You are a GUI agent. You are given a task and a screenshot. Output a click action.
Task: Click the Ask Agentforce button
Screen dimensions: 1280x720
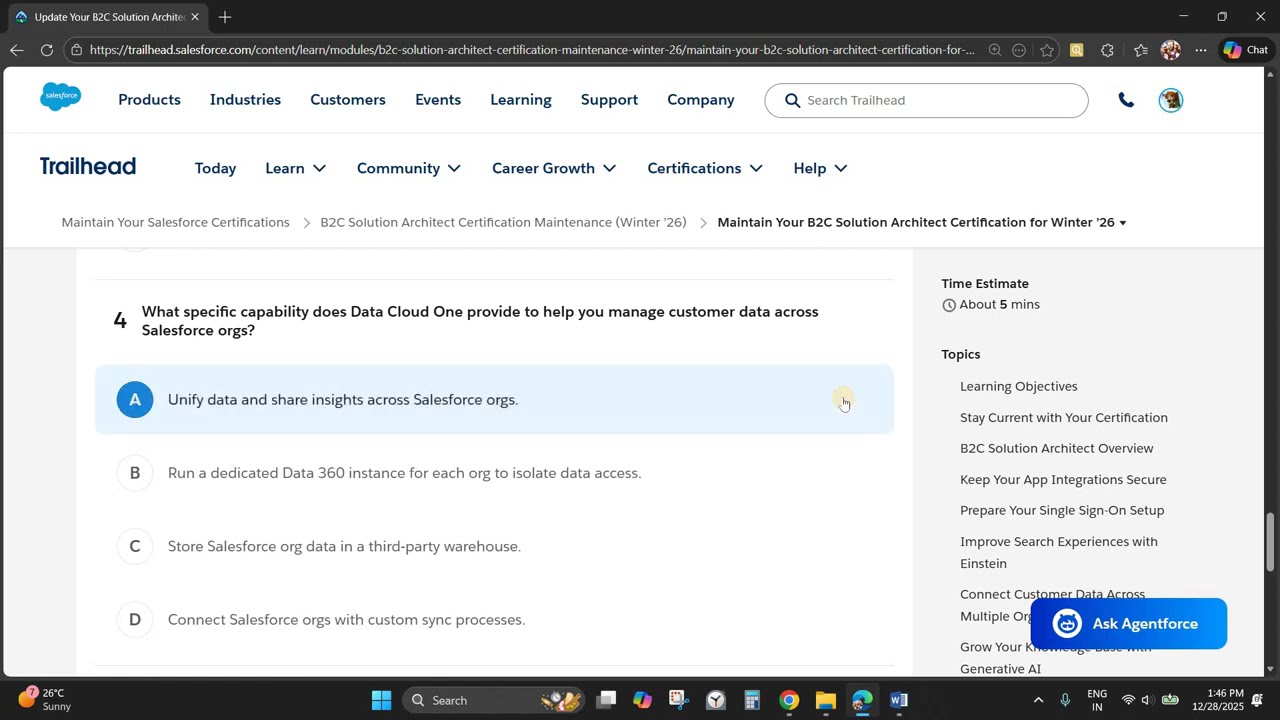[1129, 624]
